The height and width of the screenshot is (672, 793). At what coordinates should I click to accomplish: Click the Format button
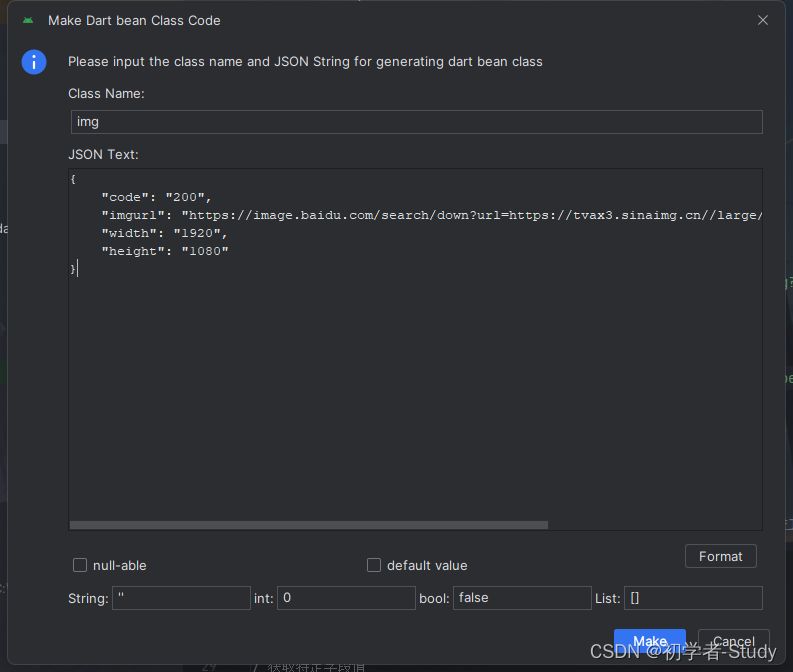(720, 556)
